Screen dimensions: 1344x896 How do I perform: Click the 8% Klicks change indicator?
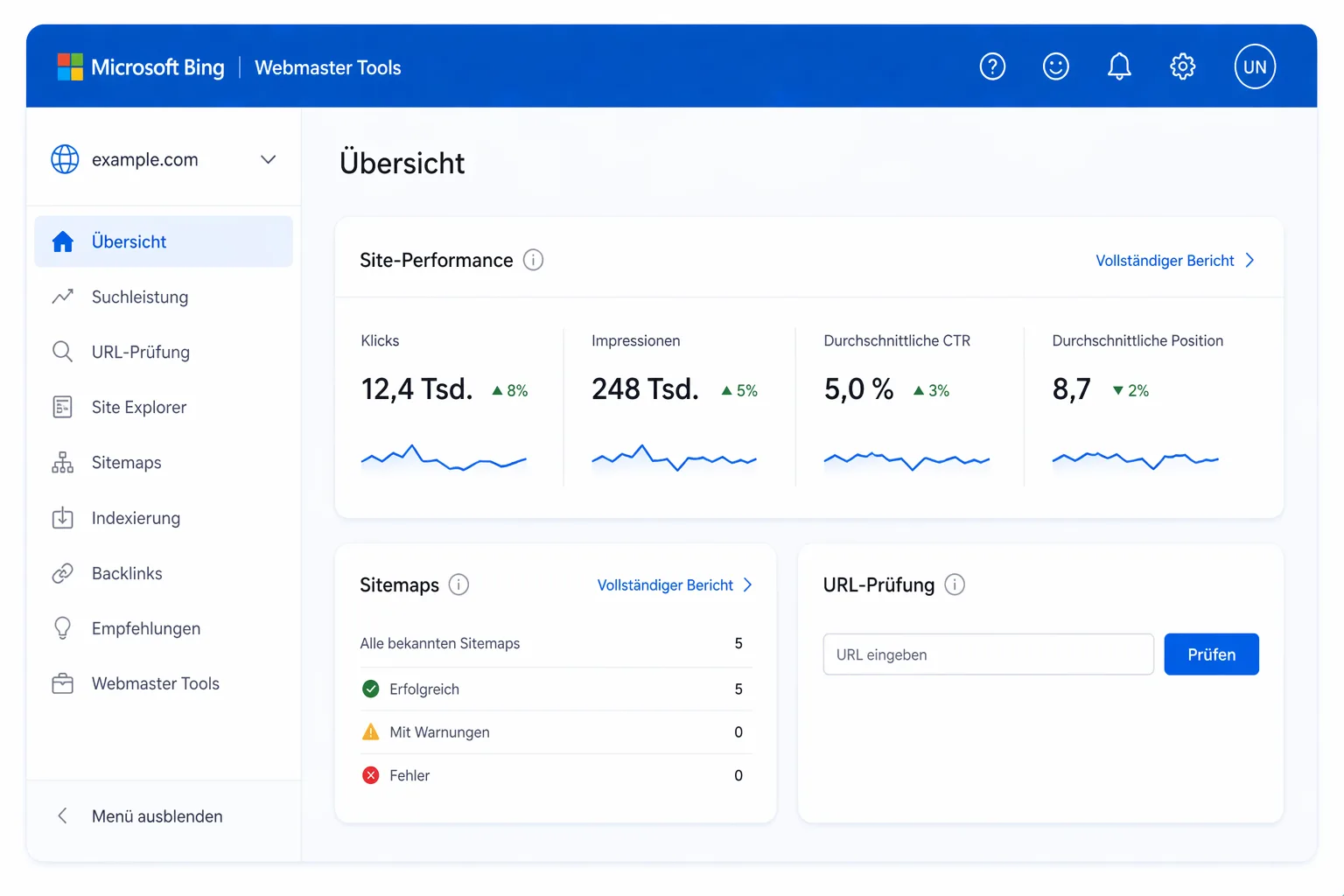coord(510,391)
